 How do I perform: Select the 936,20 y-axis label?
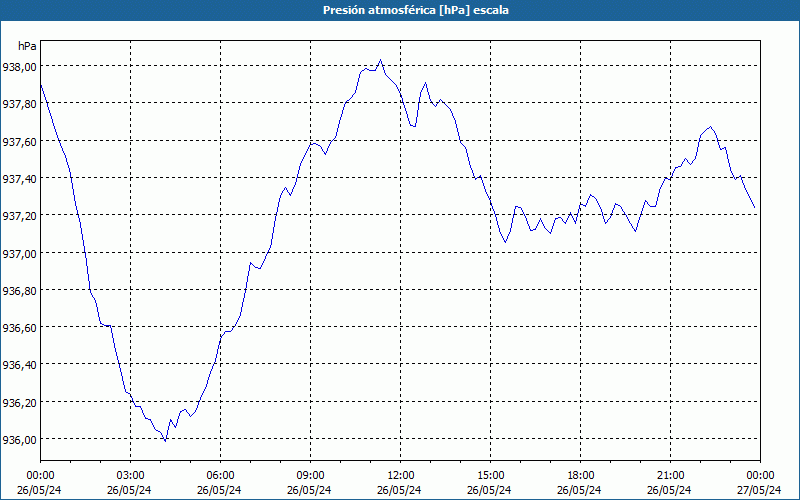[19, 402]
